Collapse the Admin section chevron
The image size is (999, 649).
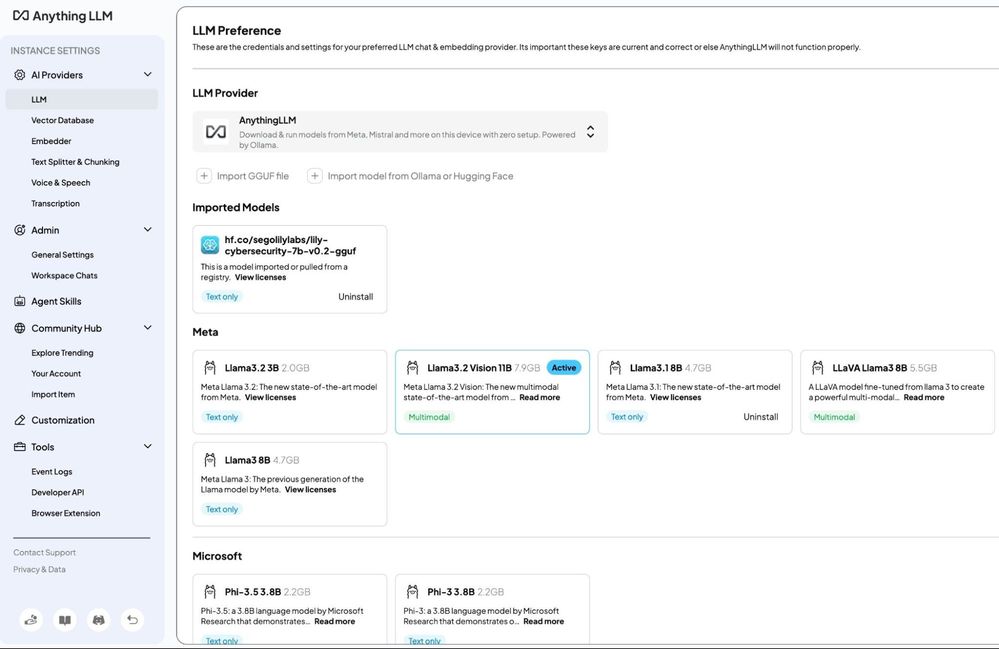click(147, 230)
